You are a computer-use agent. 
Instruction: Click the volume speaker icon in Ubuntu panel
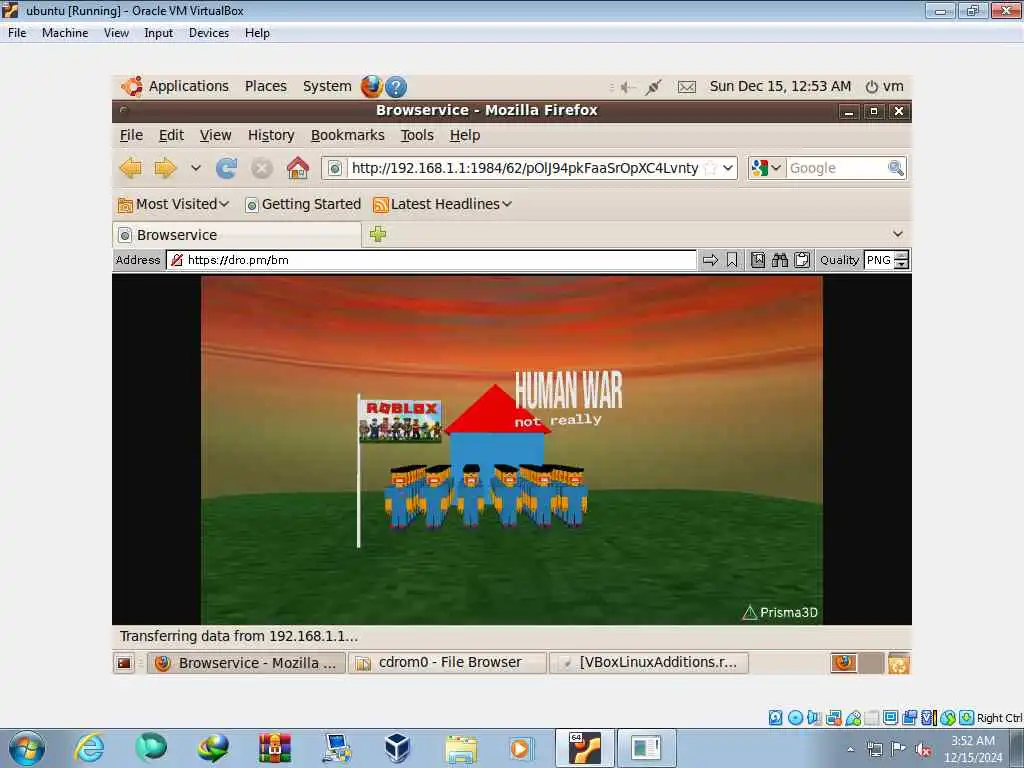point(628,87)
